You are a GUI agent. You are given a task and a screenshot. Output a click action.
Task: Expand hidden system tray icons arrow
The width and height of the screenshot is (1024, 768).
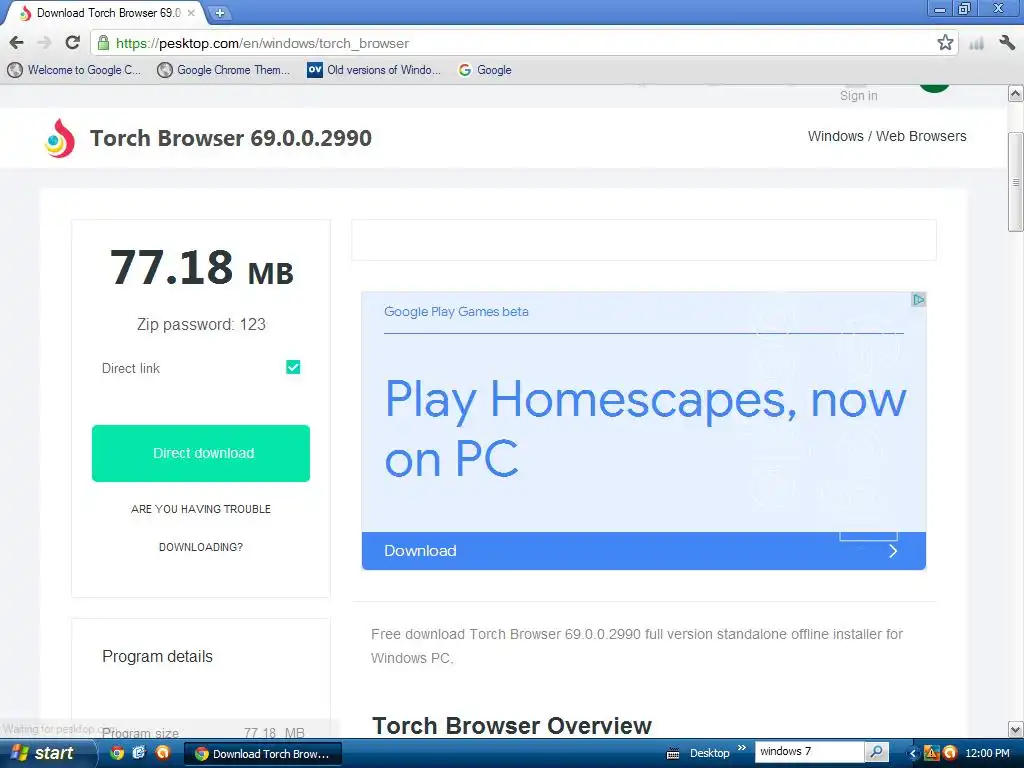click(912, 754)
